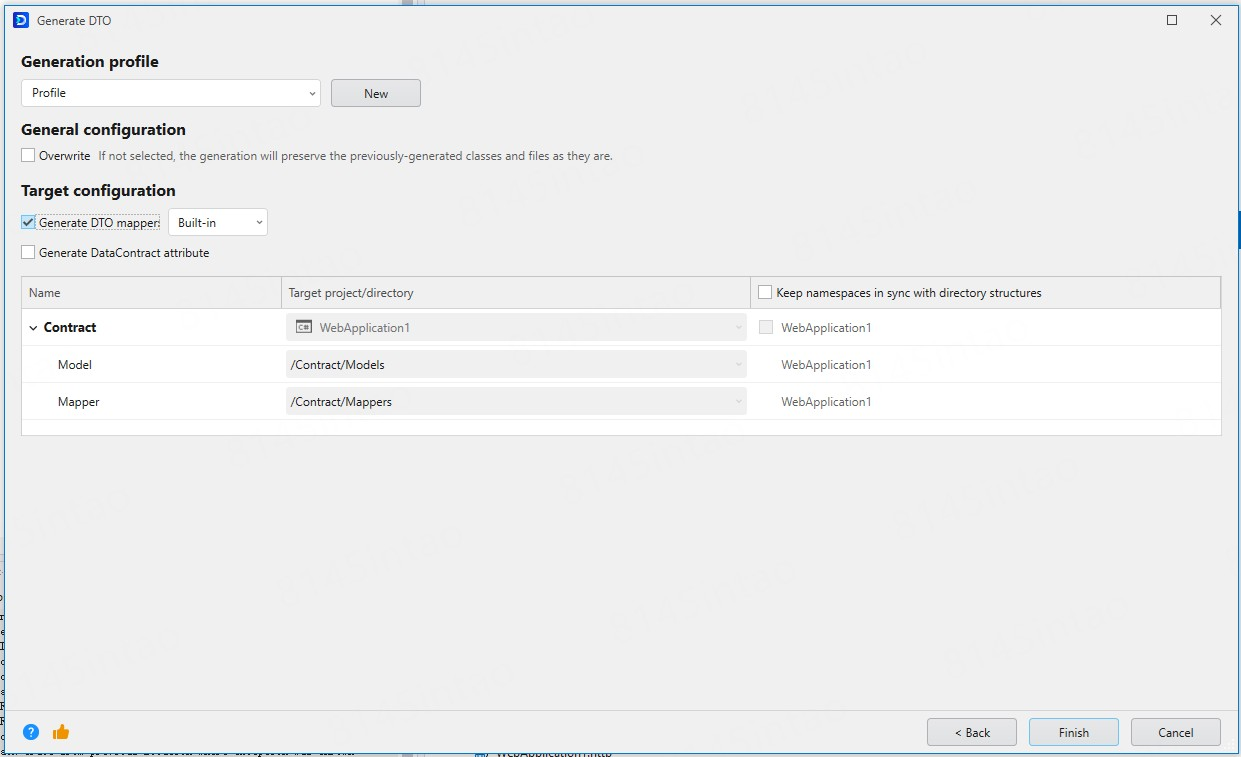Check Keep namespaces in sync option
Screen dimensions: 1241x757
click(765, 293)
